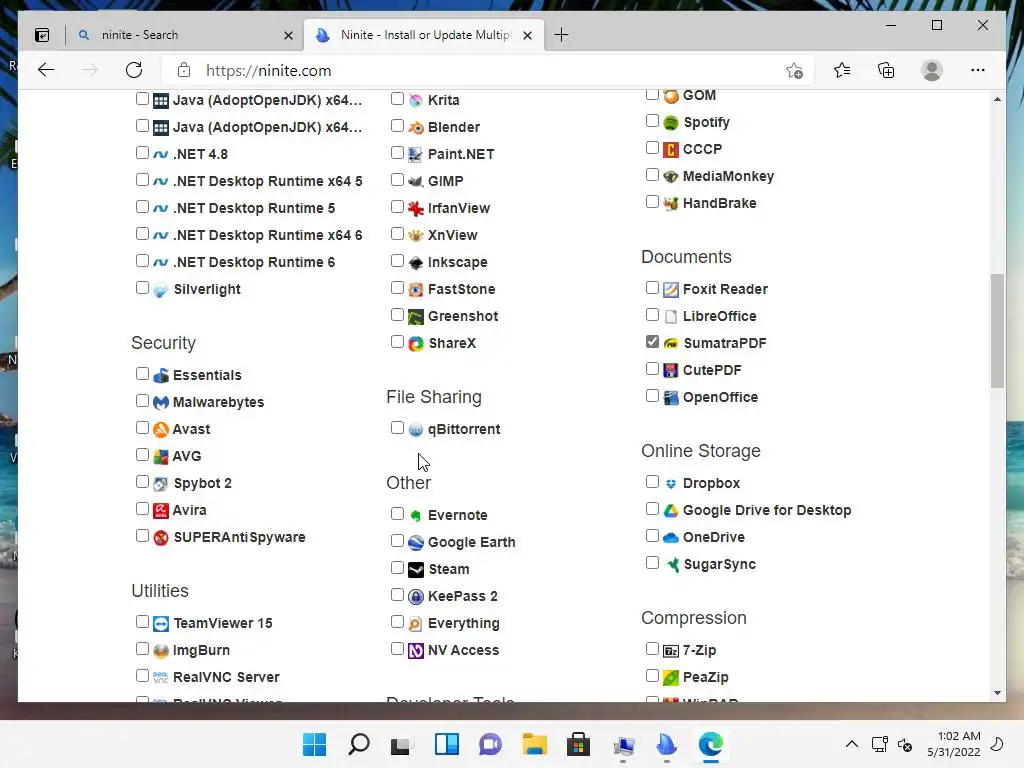The width and height of the screenshot is (1024, 768).
Task: Open the Windows Start menu
Action: tap(314, 744)
